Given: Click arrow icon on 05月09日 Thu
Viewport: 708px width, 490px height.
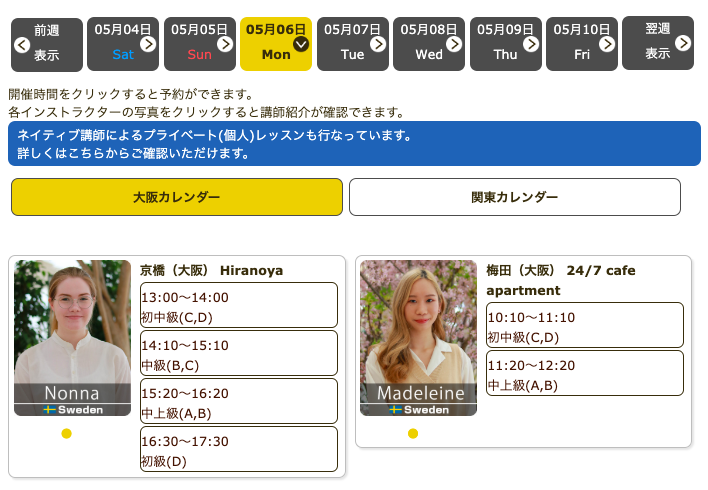Looking at the screenshot, I should pos(531,44).
